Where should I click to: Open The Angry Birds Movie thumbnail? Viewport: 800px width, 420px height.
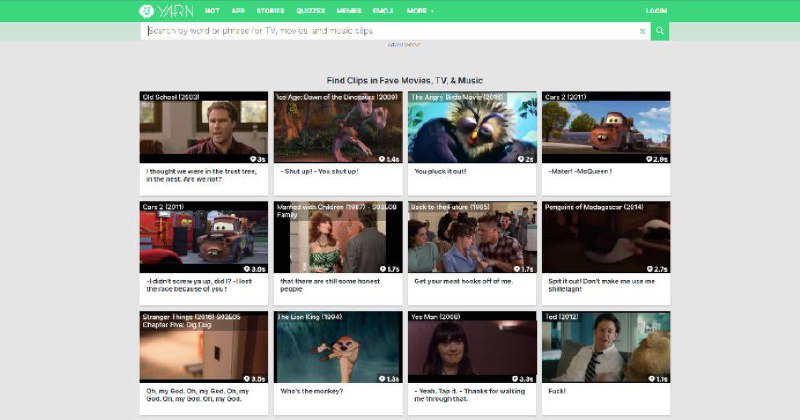click(472, 127)
